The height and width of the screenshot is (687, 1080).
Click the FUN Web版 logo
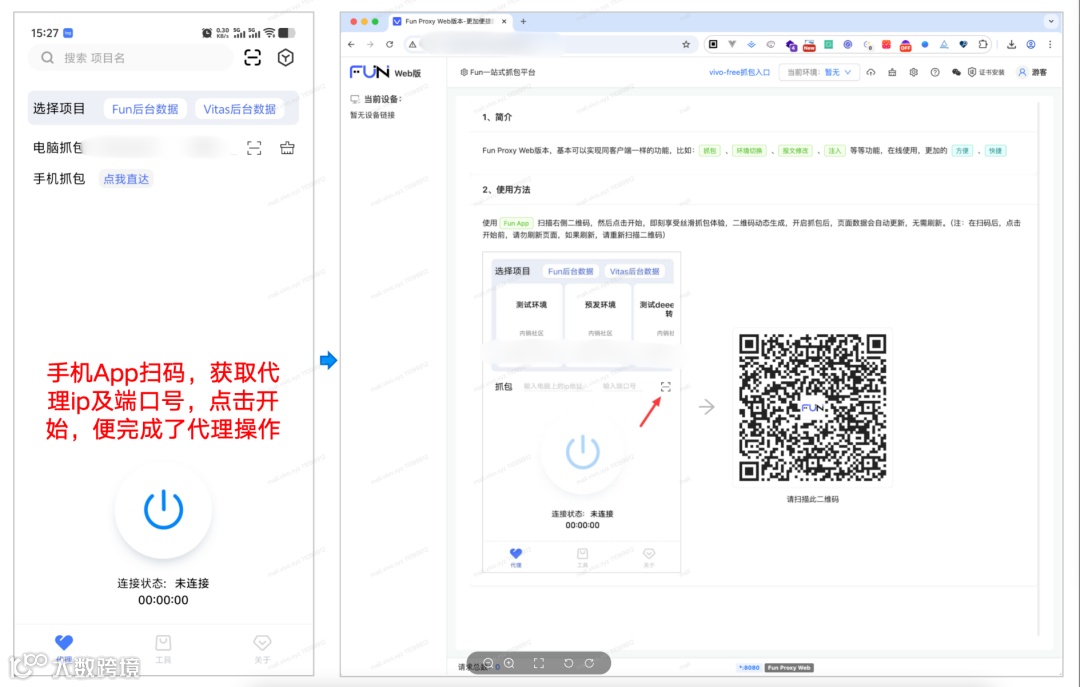pos(385,72)
